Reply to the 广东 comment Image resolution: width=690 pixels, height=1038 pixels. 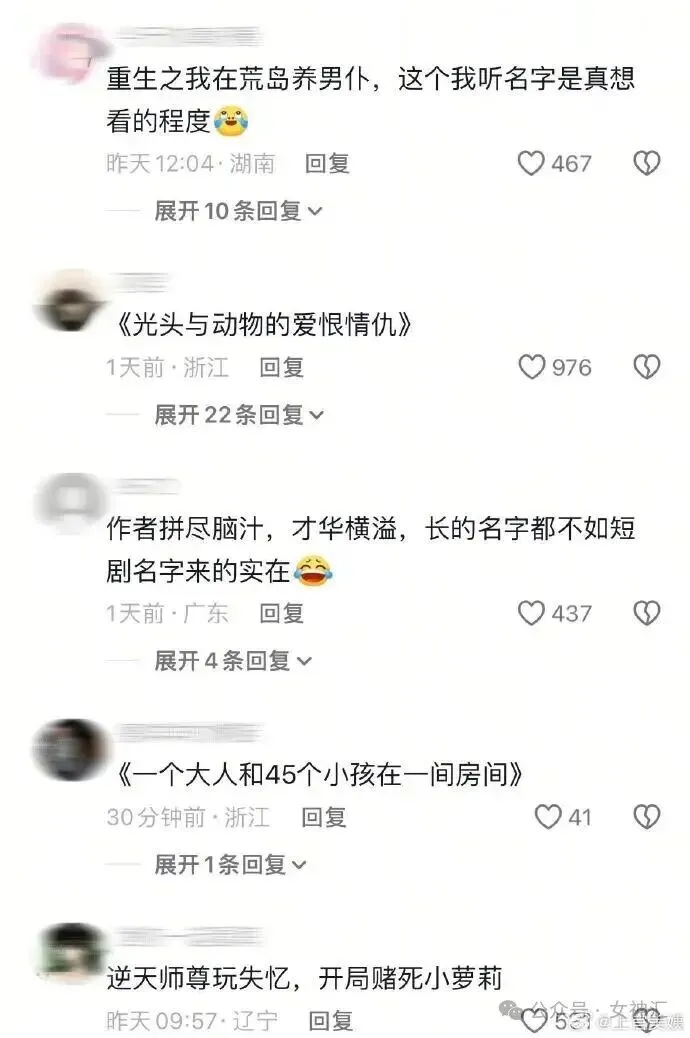pos(281,614)
